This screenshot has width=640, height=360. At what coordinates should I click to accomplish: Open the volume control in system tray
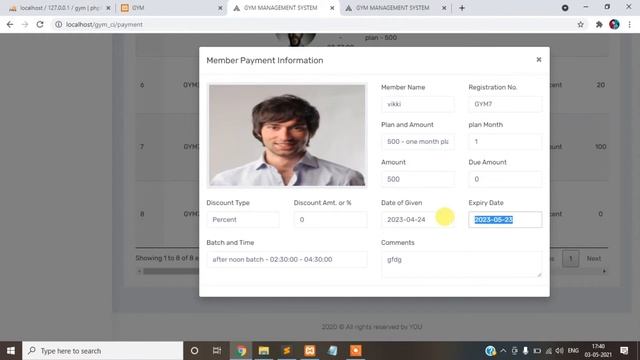tap(559, 351)
